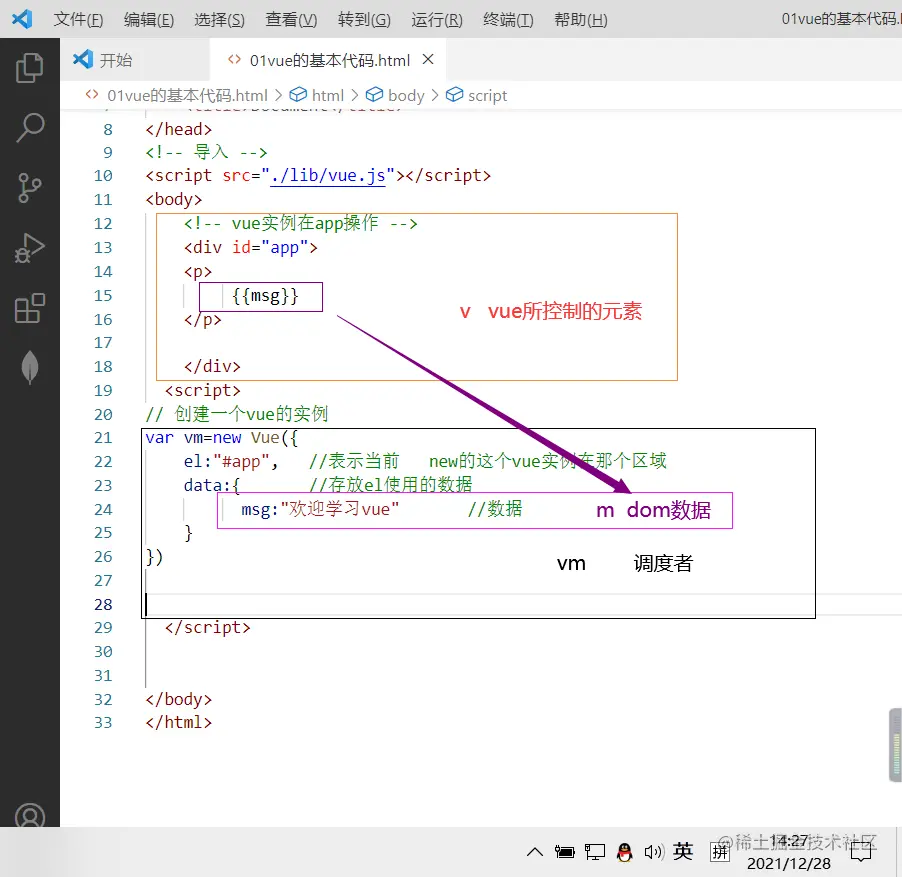Click the <div id="app"> code line
Viewport: 902px width, 877px height.
tap(250, 247)
